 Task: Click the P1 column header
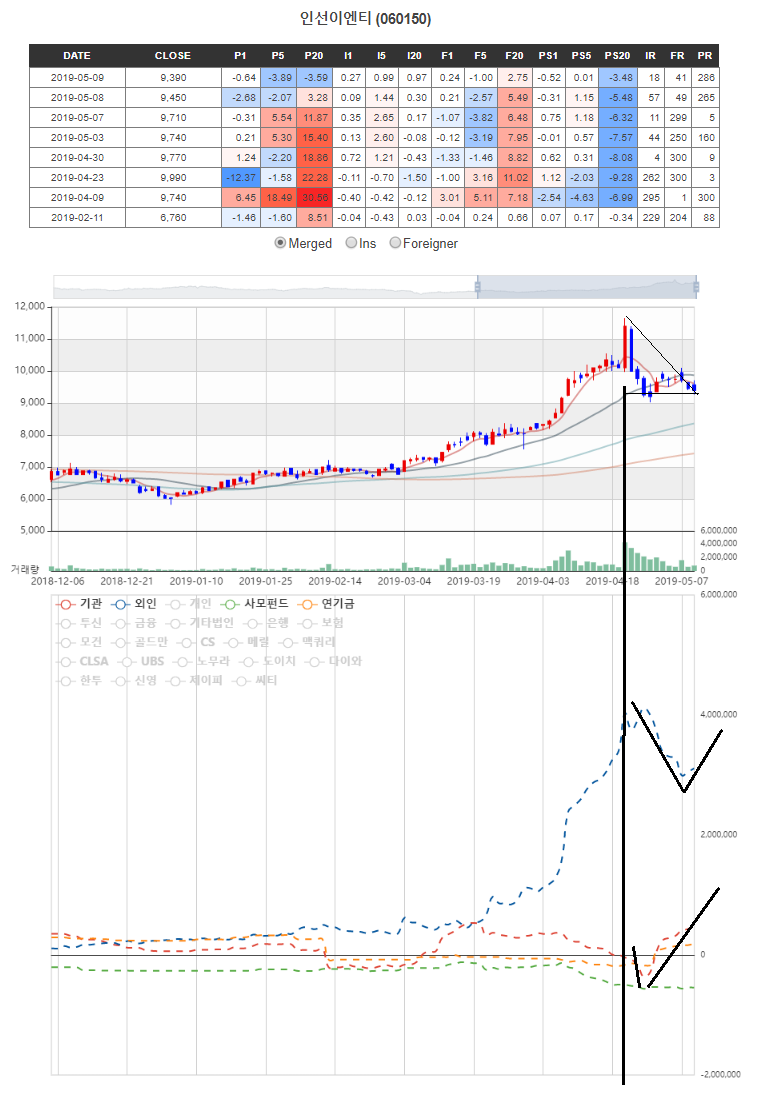click(240, 56)
